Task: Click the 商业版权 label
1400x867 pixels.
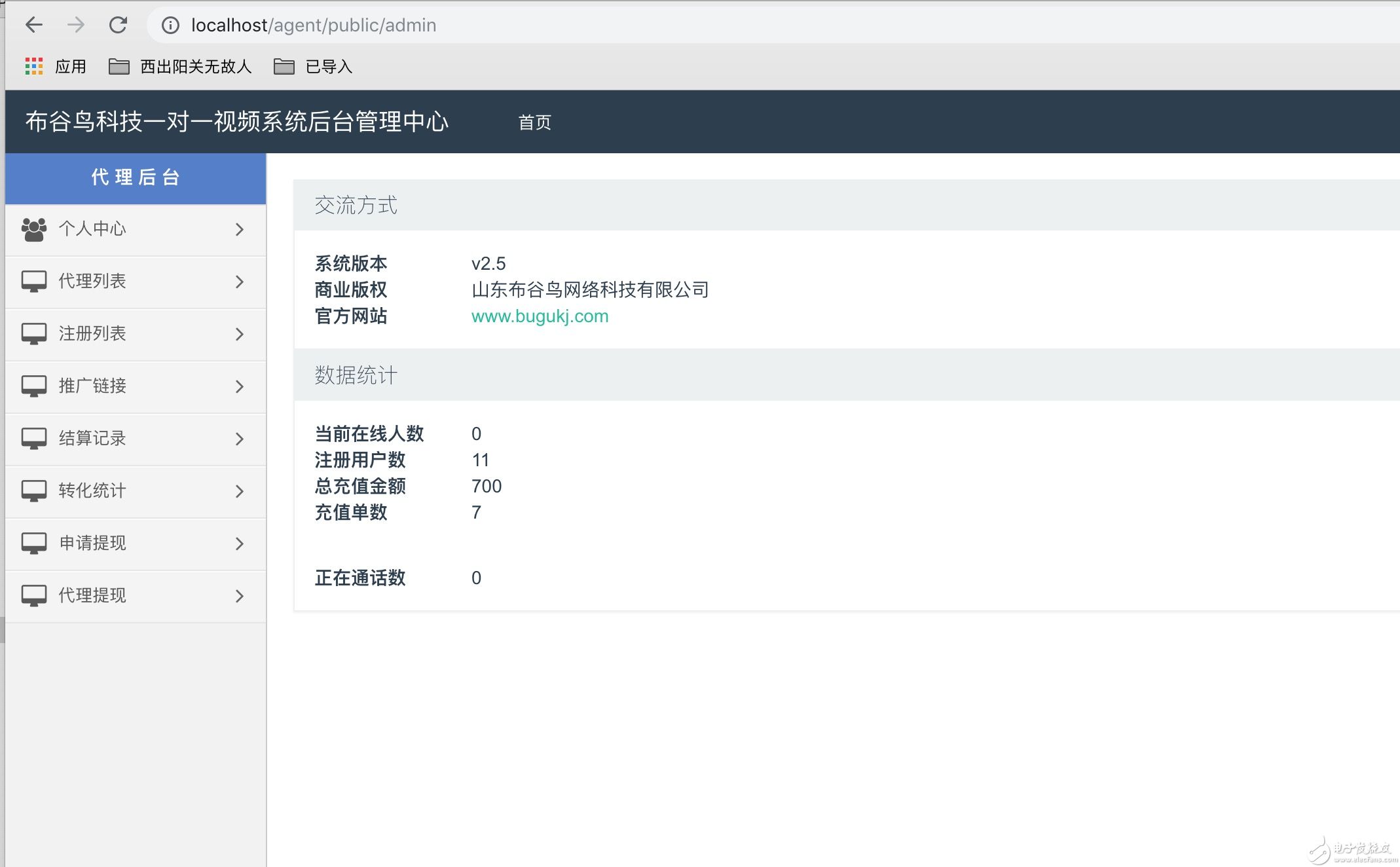Action: pos(351,290)
